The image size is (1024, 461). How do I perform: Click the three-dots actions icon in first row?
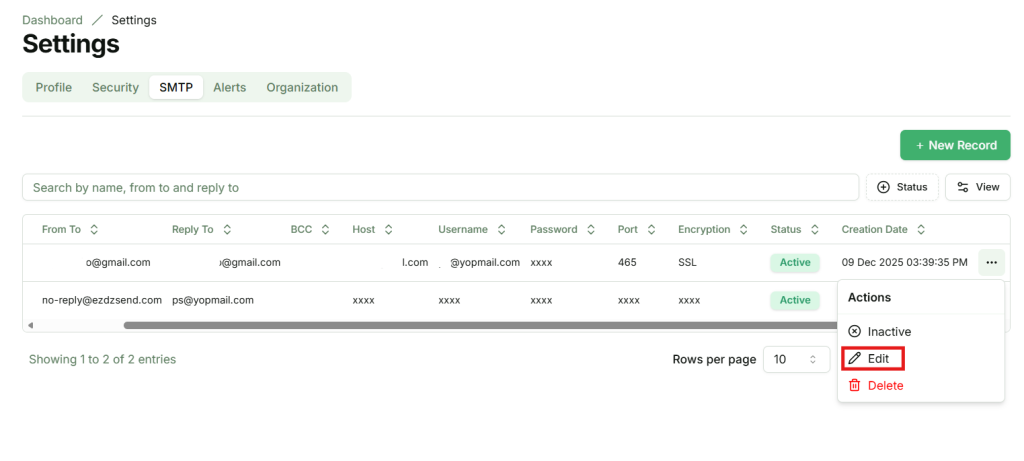991,263
